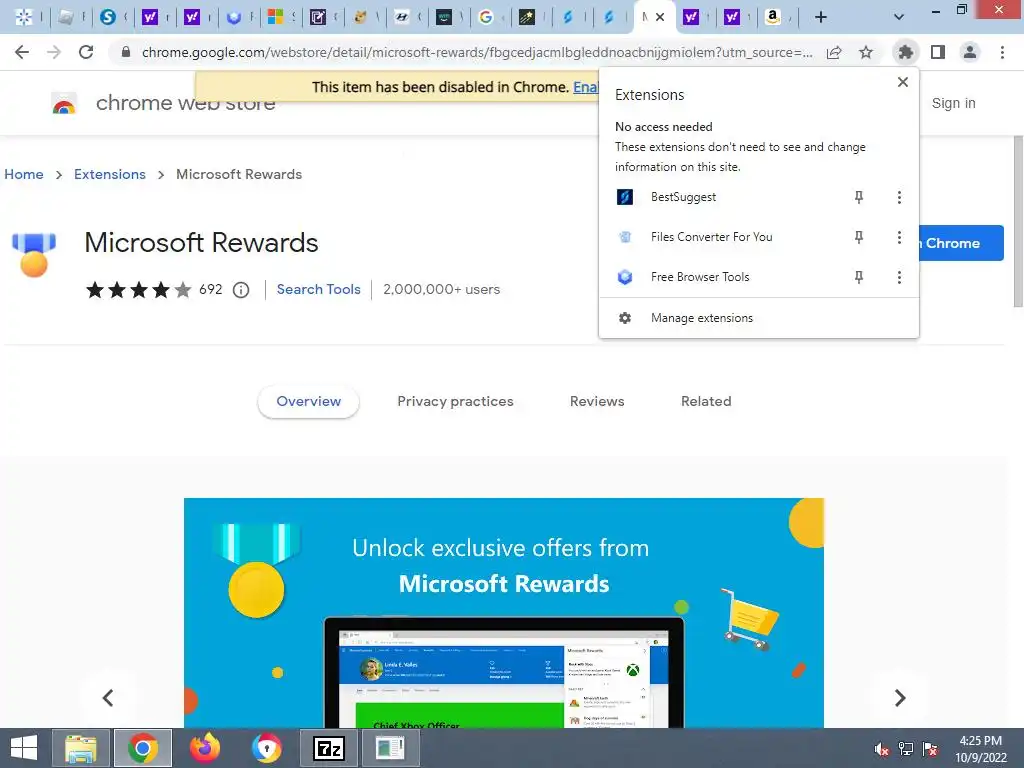
Task: Open the Chrome profile avatar menu
Action: [x=970, y=52]
